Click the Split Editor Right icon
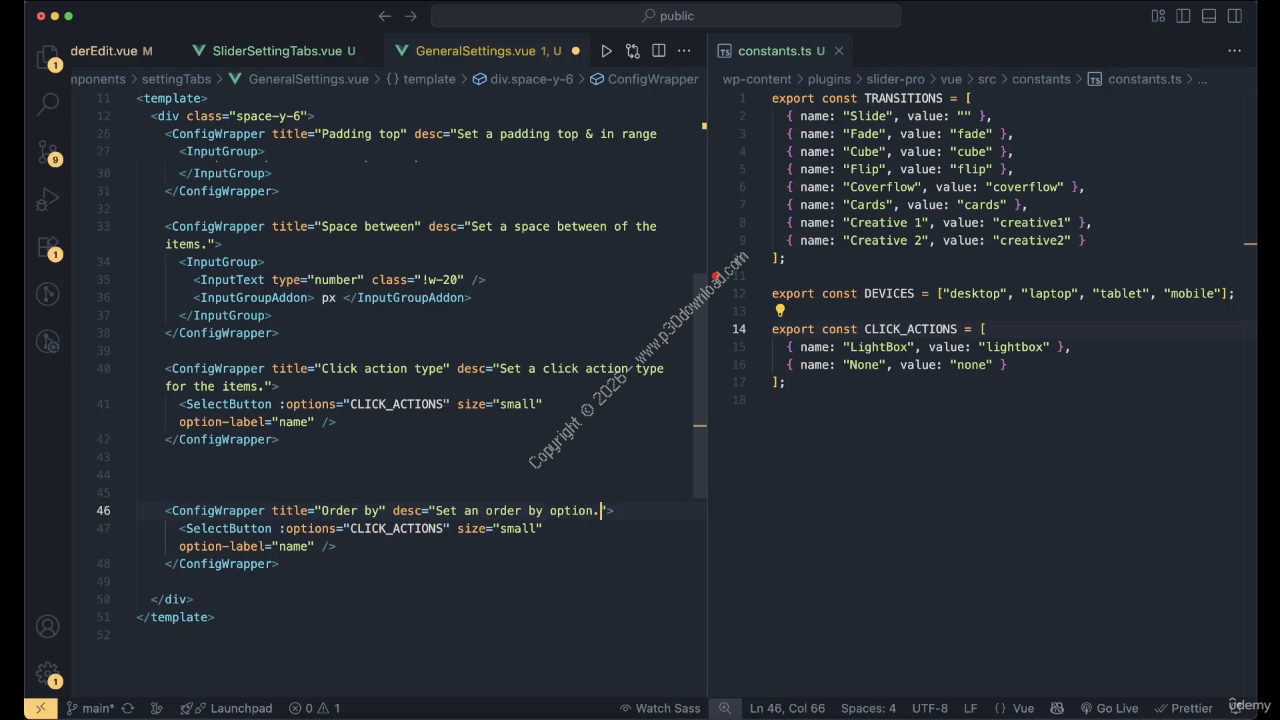 tap(658, 51)
